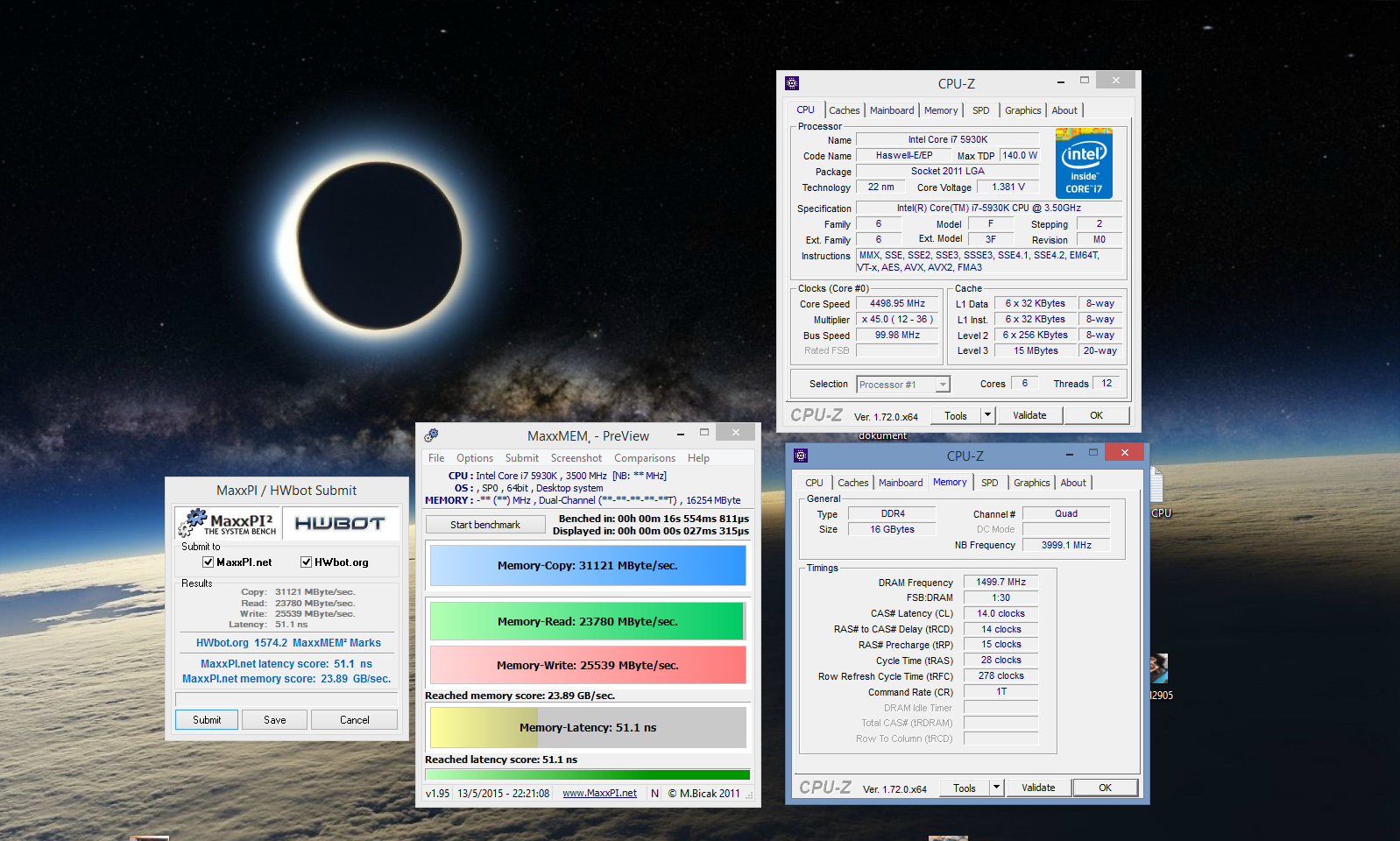The width and height of the screenshot is (1400, 841).
Task: Click the Intel Core i7 logo in CPU-Z
Action: click(x=1084, y=164)
